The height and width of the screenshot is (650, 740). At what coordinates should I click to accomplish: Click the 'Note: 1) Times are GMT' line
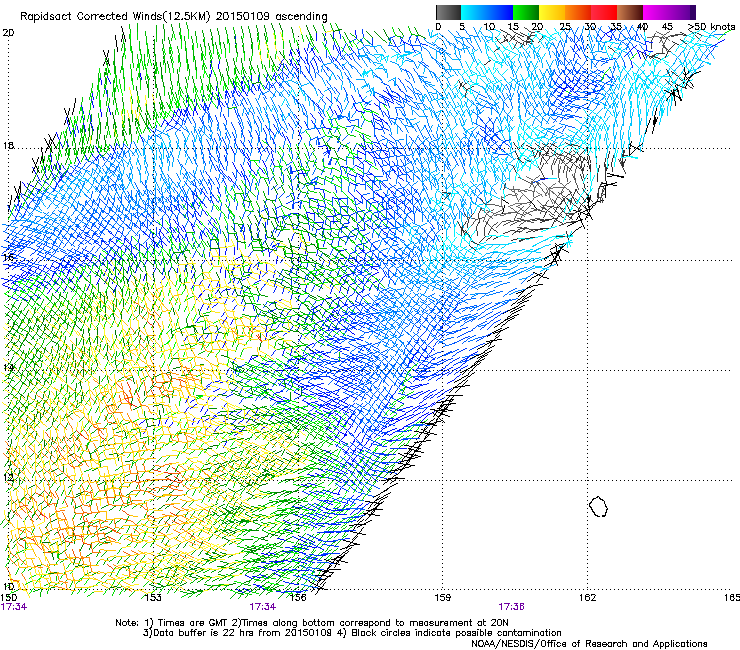311,623
